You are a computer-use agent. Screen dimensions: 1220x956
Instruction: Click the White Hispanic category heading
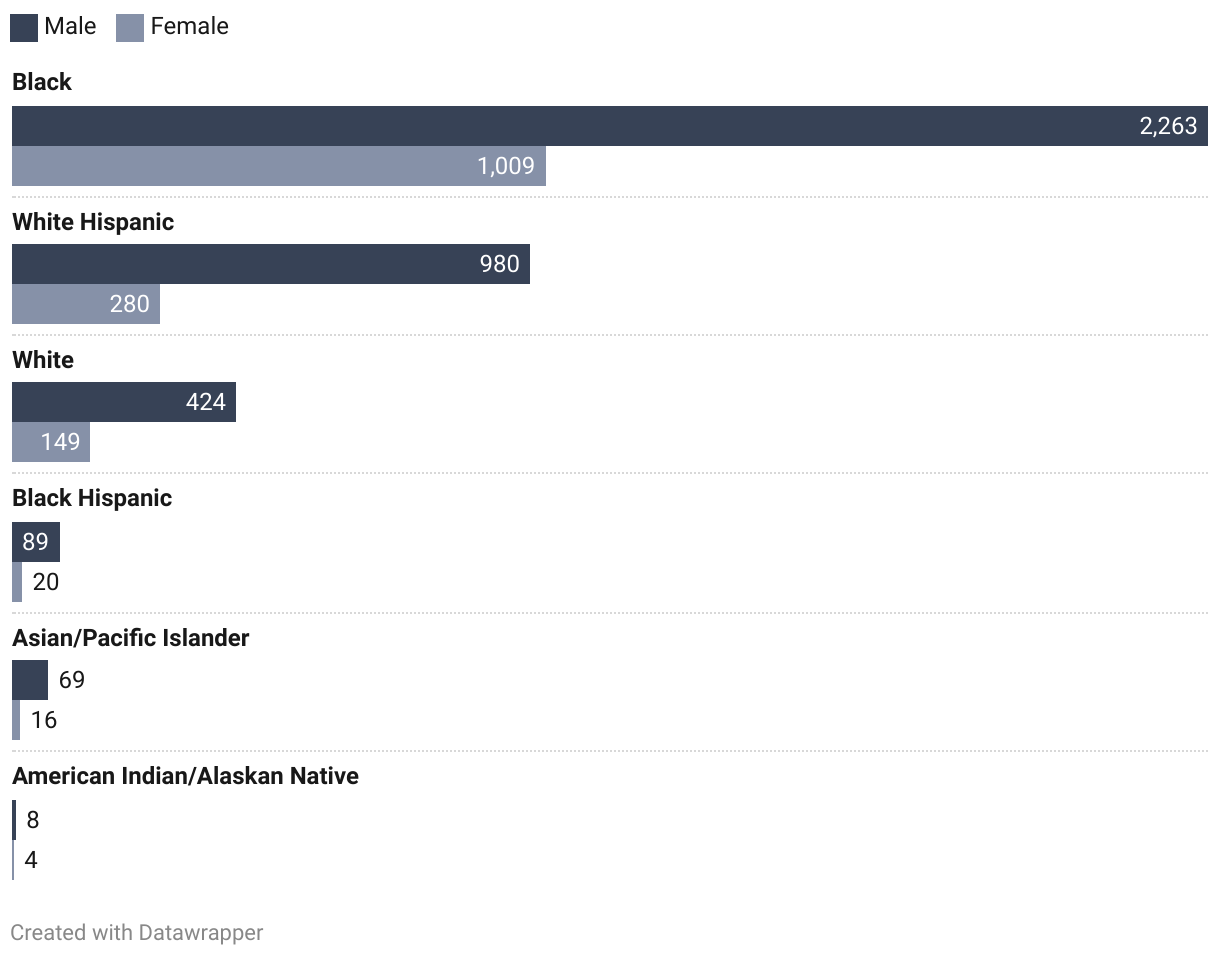pos(93,222)
